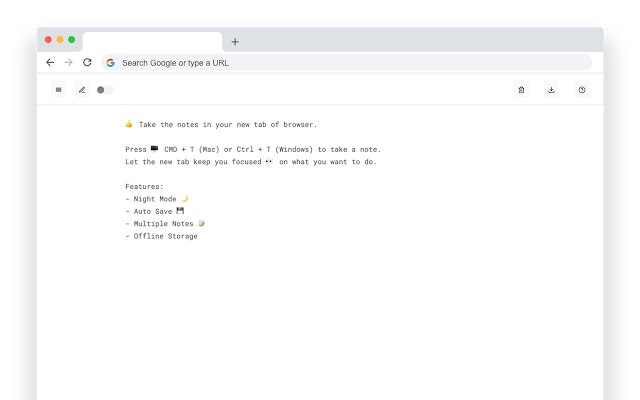Image resolution: width=640 pixels, height=400 pixels.
Task: Open the help question mark icon
Action: click(x=582, y=90)
